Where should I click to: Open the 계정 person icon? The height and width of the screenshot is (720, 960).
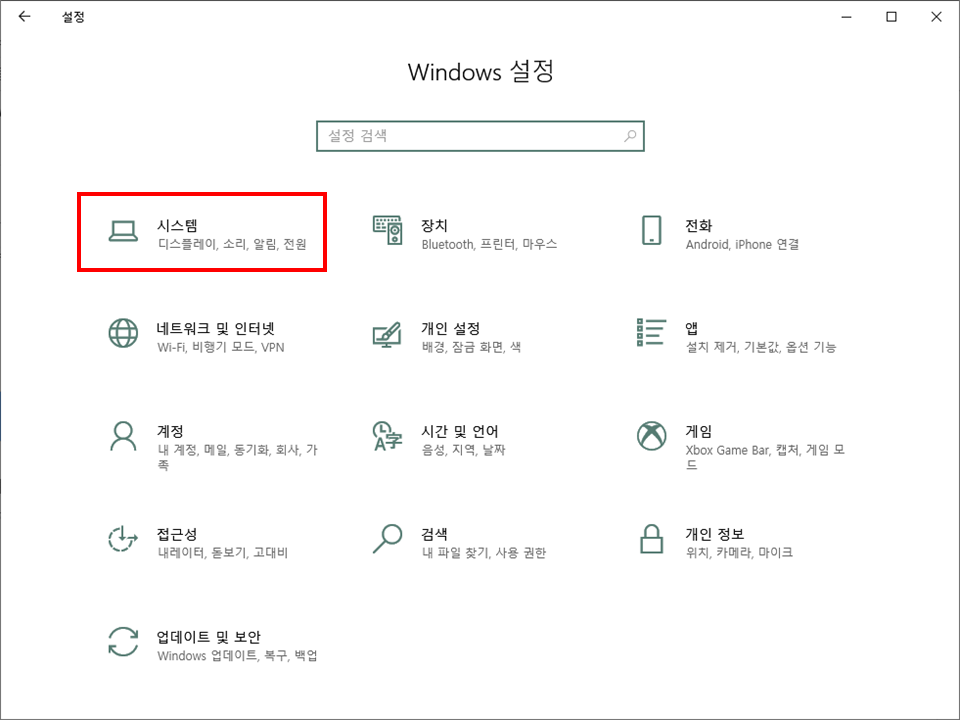pyautogui.click(x=123, y=436)
